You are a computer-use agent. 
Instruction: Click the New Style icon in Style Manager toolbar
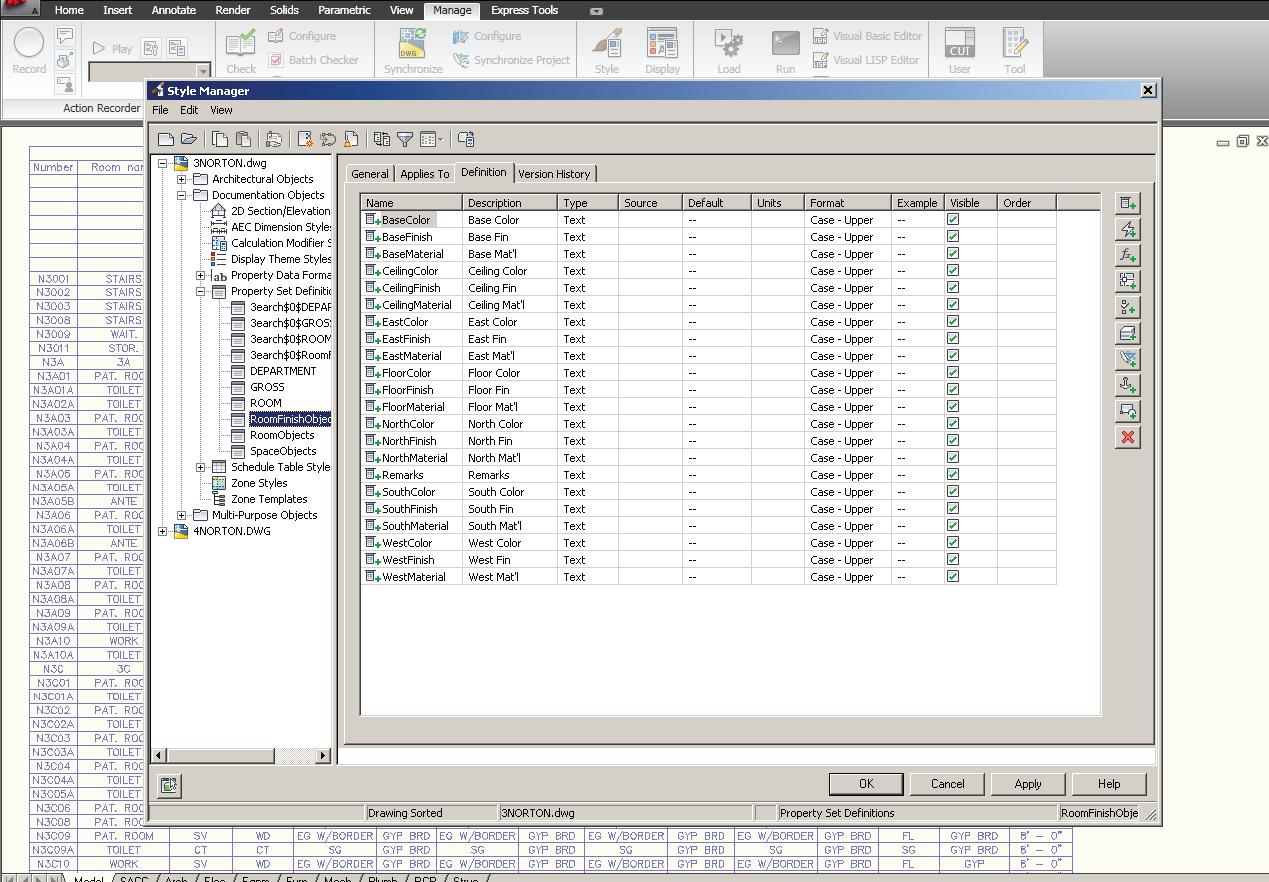coord(305,139)
